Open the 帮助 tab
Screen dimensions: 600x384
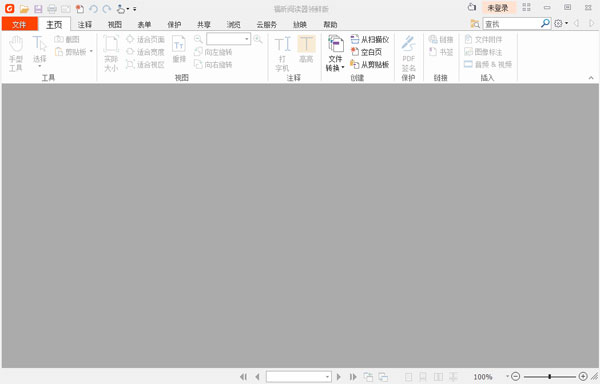(x=330, y=24)
